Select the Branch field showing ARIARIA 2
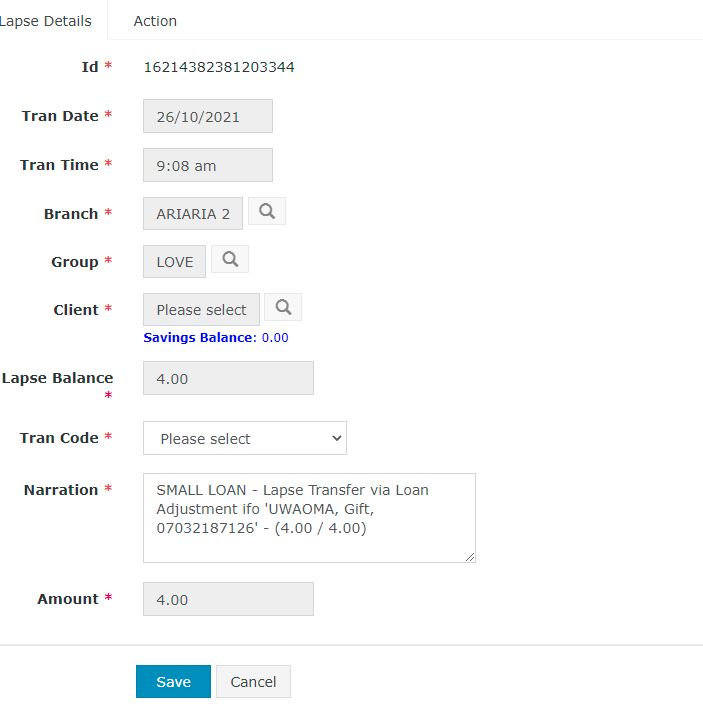The height and width of the screenshot is (718, 703). [x=193, y=214]
